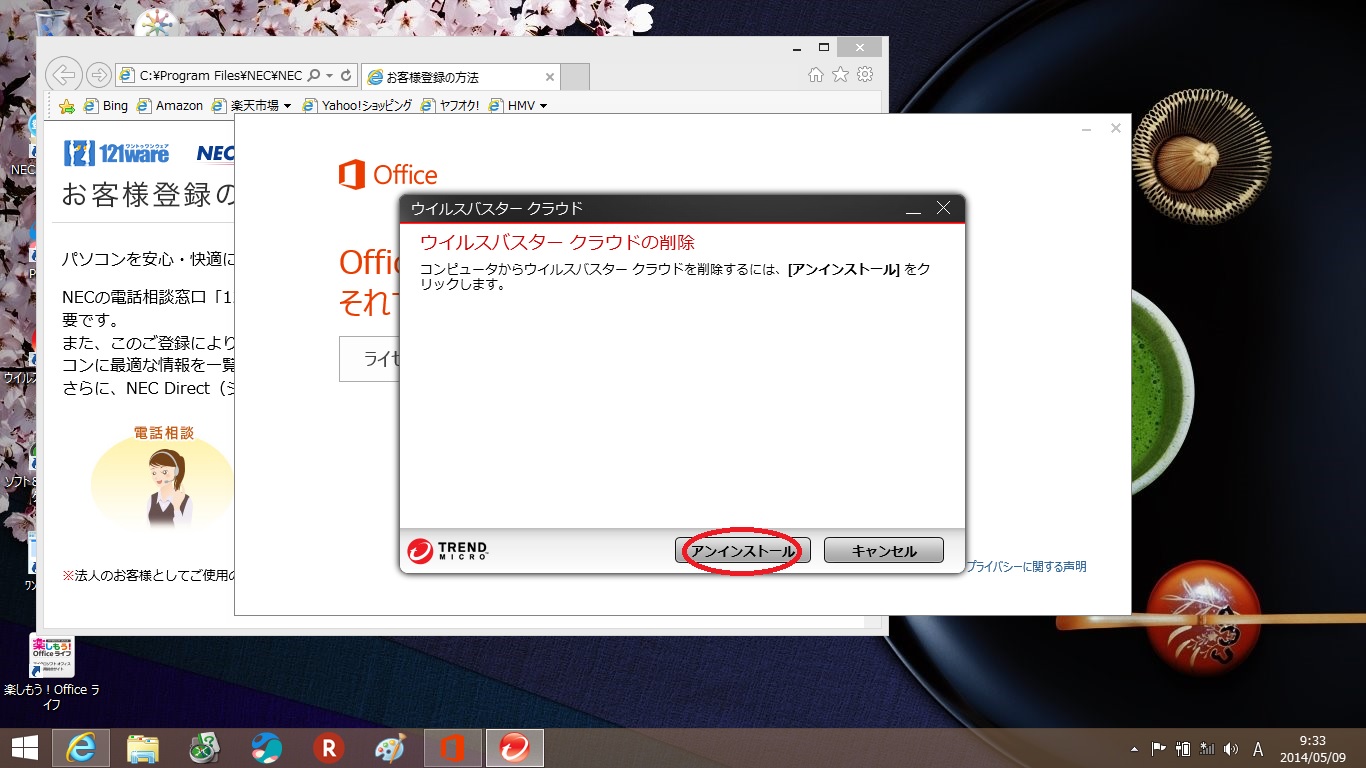This screenshot has height=768, width=1366.
Task: Click the Office logo in installer window
Action: click(x=388, y=175)
